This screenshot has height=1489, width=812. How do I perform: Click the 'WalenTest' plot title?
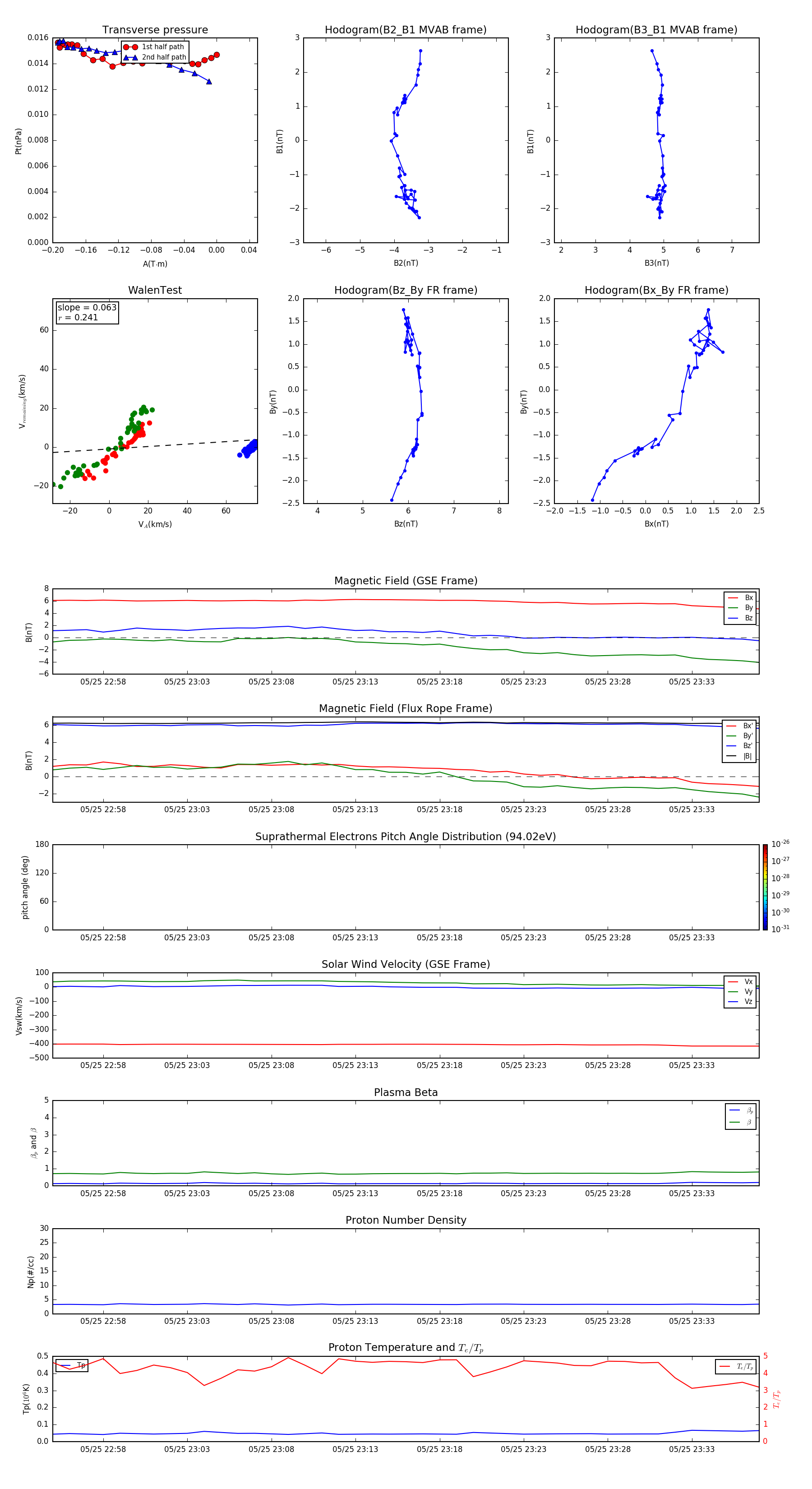click(x=155, y=290)
